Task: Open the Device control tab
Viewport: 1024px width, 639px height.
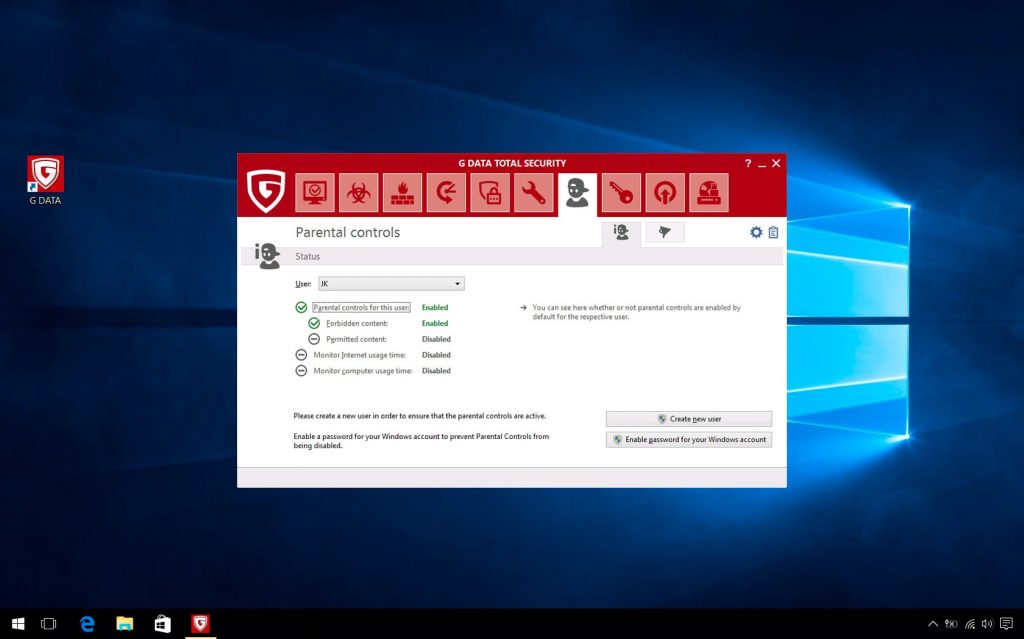Action: pos(709,192)
